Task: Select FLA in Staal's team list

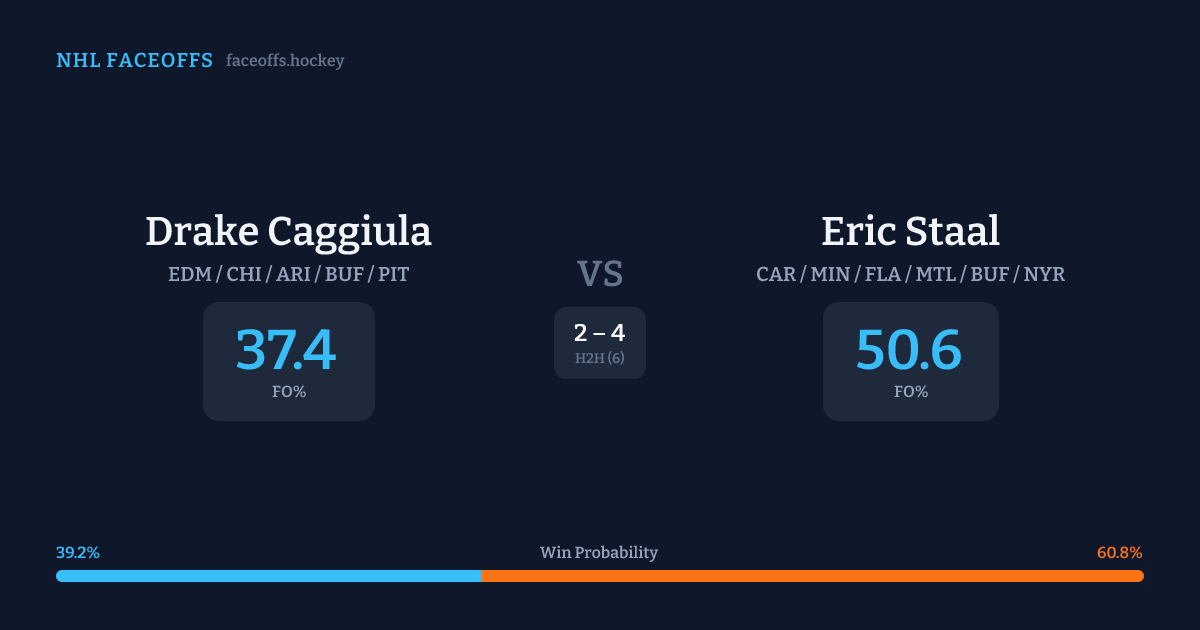Action: coord(883,274)
